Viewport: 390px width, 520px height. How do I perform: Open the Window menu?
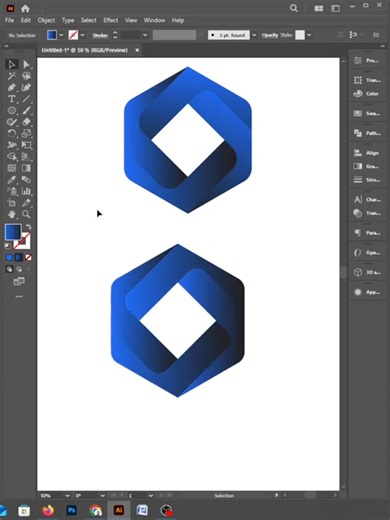click(x=154, y=20)
